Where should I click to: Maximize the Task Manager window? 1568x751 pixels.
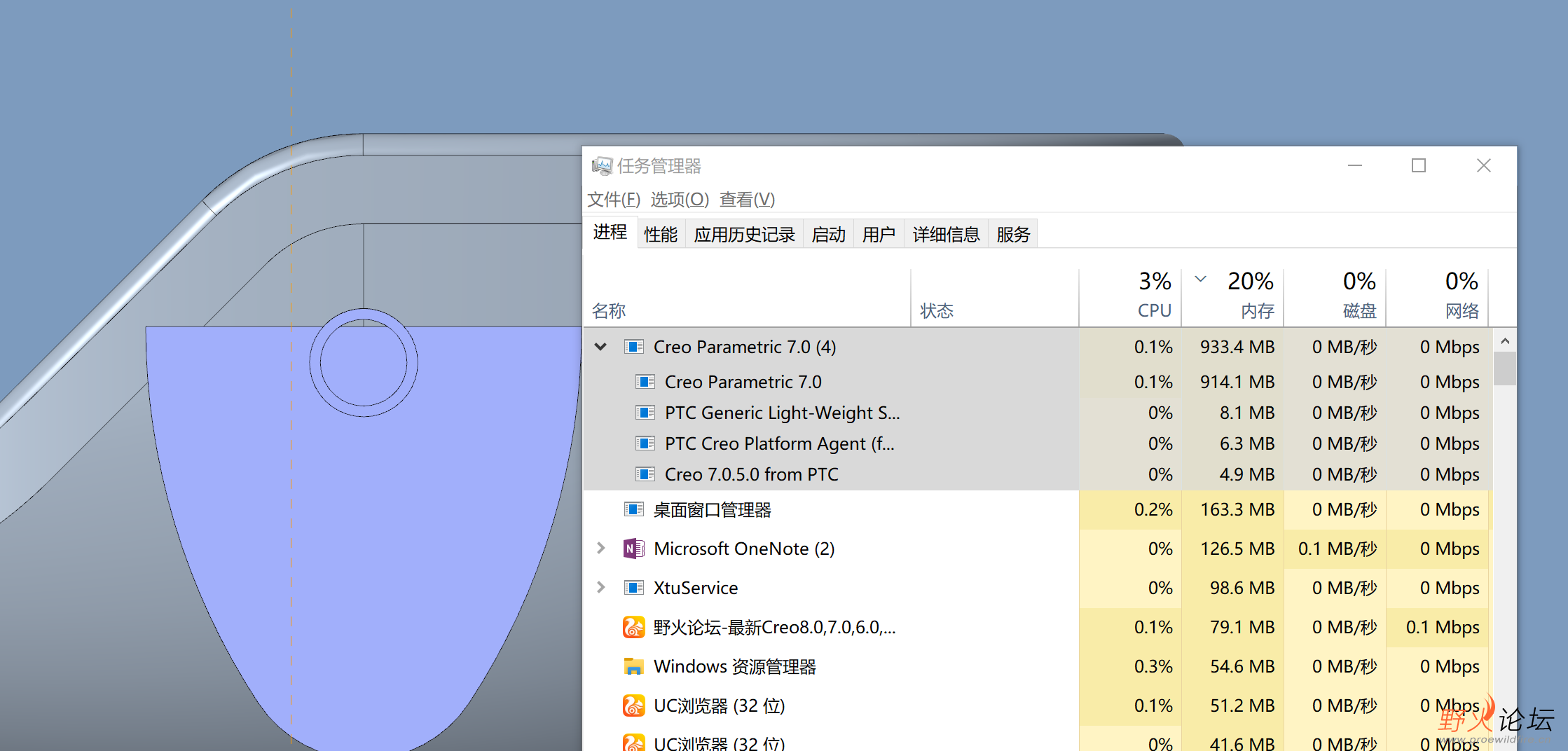pos(1419,165)
